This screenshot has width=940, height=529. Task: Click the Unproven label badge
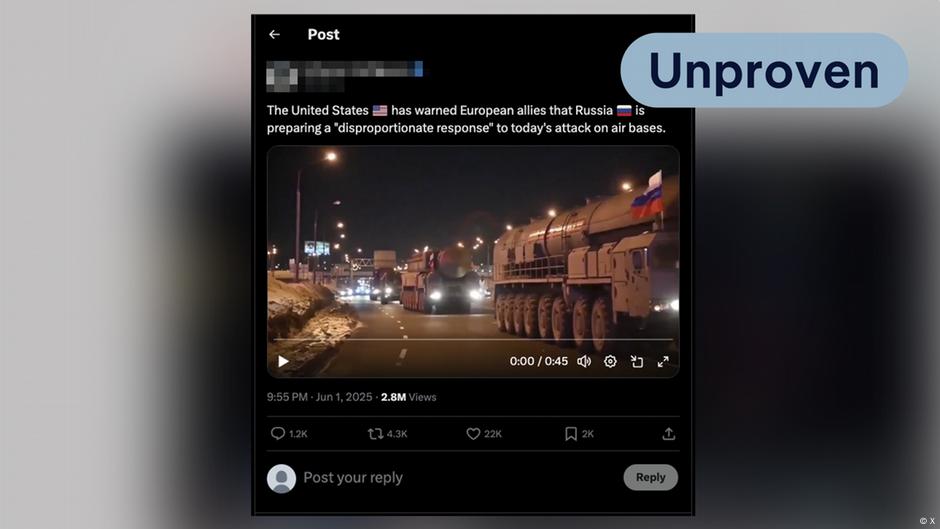pyautogui.click(x=764, y=70)
